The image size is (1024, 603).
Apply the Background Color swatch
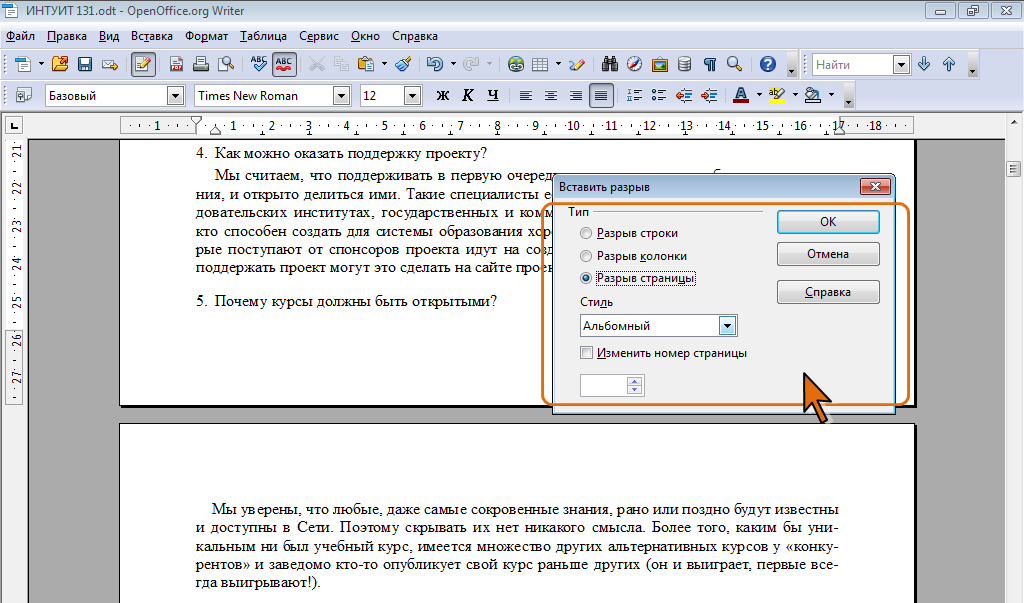pyautogui.click(x=813, y=95)
